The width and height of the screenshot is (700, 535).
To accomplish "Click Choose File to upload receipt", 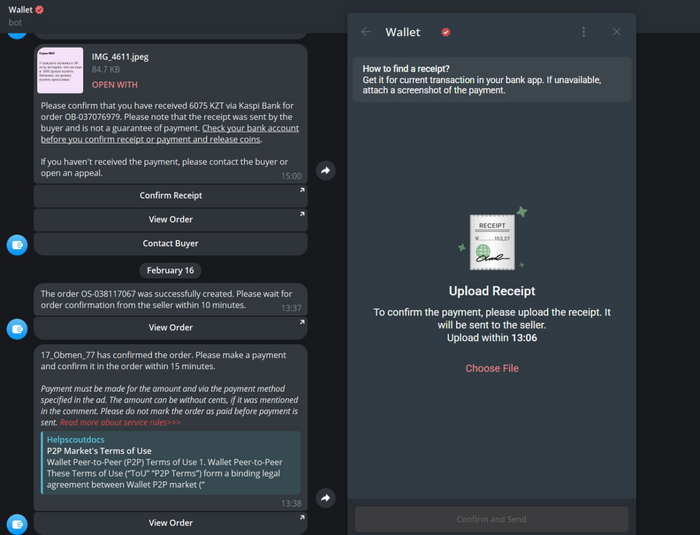I will [492, 368].
